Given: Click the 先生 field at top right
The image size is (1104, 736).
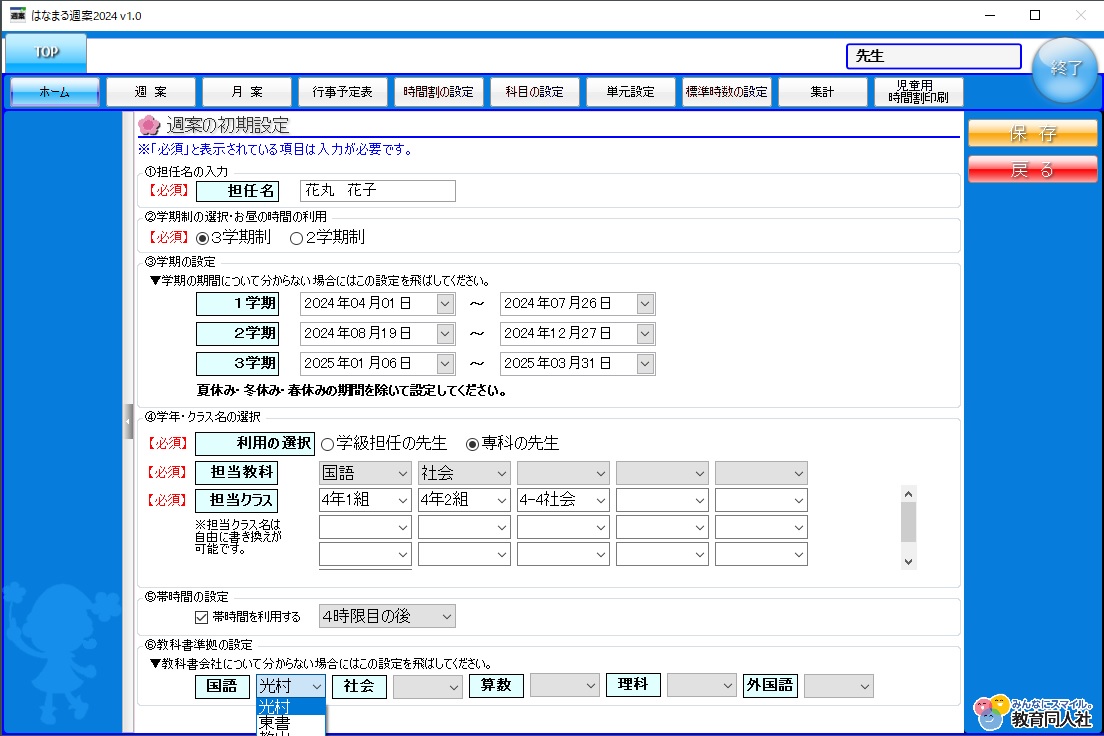Looking at the screenshot, I should [934, 56].
